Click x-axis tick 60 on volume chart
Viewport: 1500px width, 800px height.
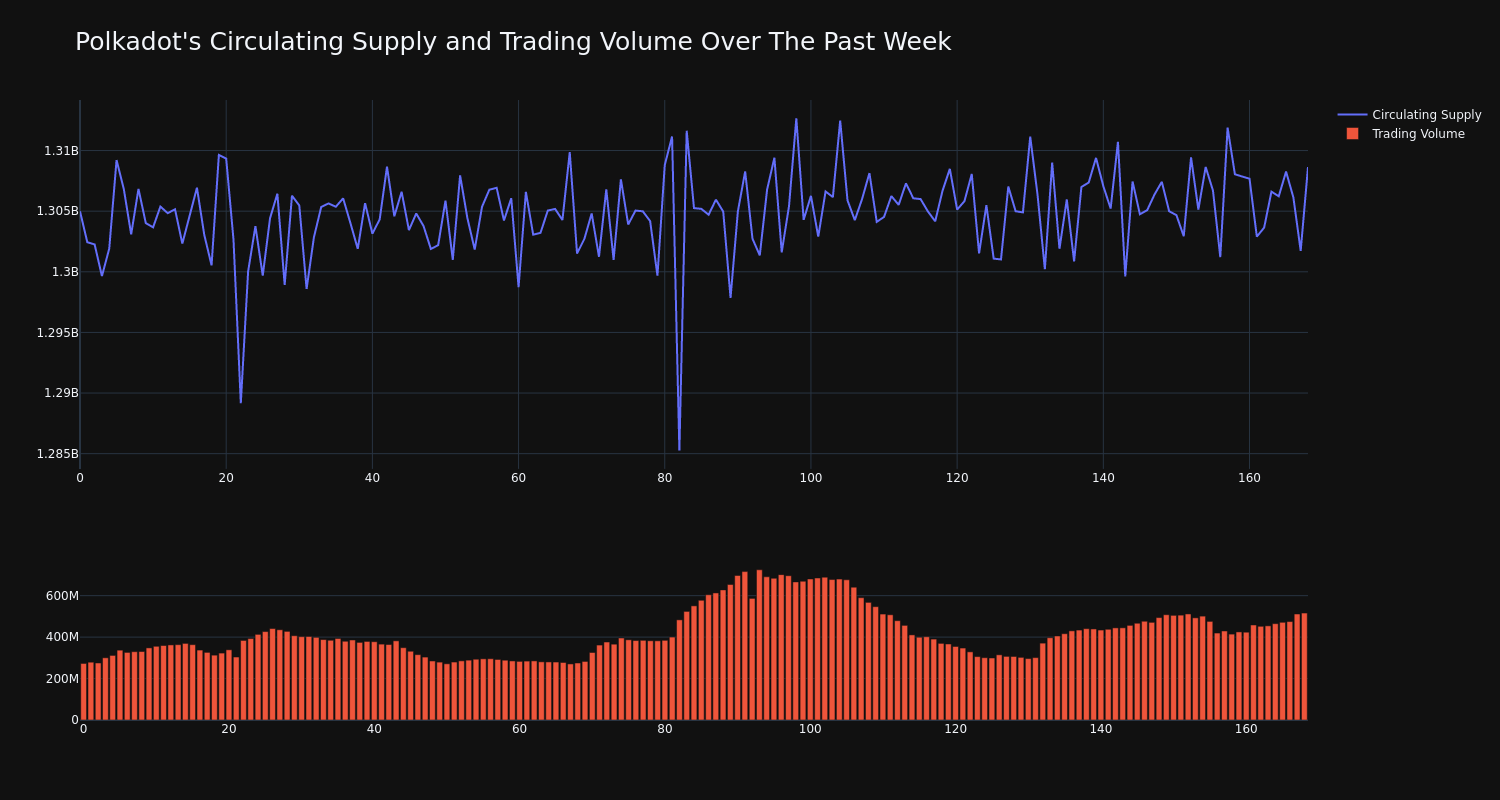click(x=520, y=729)
